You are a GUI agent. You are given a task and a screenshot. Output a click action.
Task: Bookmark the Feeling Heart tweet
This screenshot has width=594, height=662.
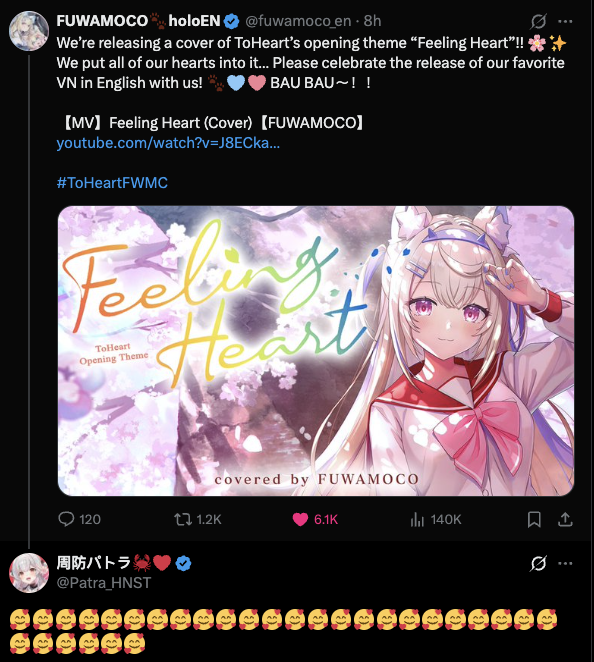pos(534,519)
